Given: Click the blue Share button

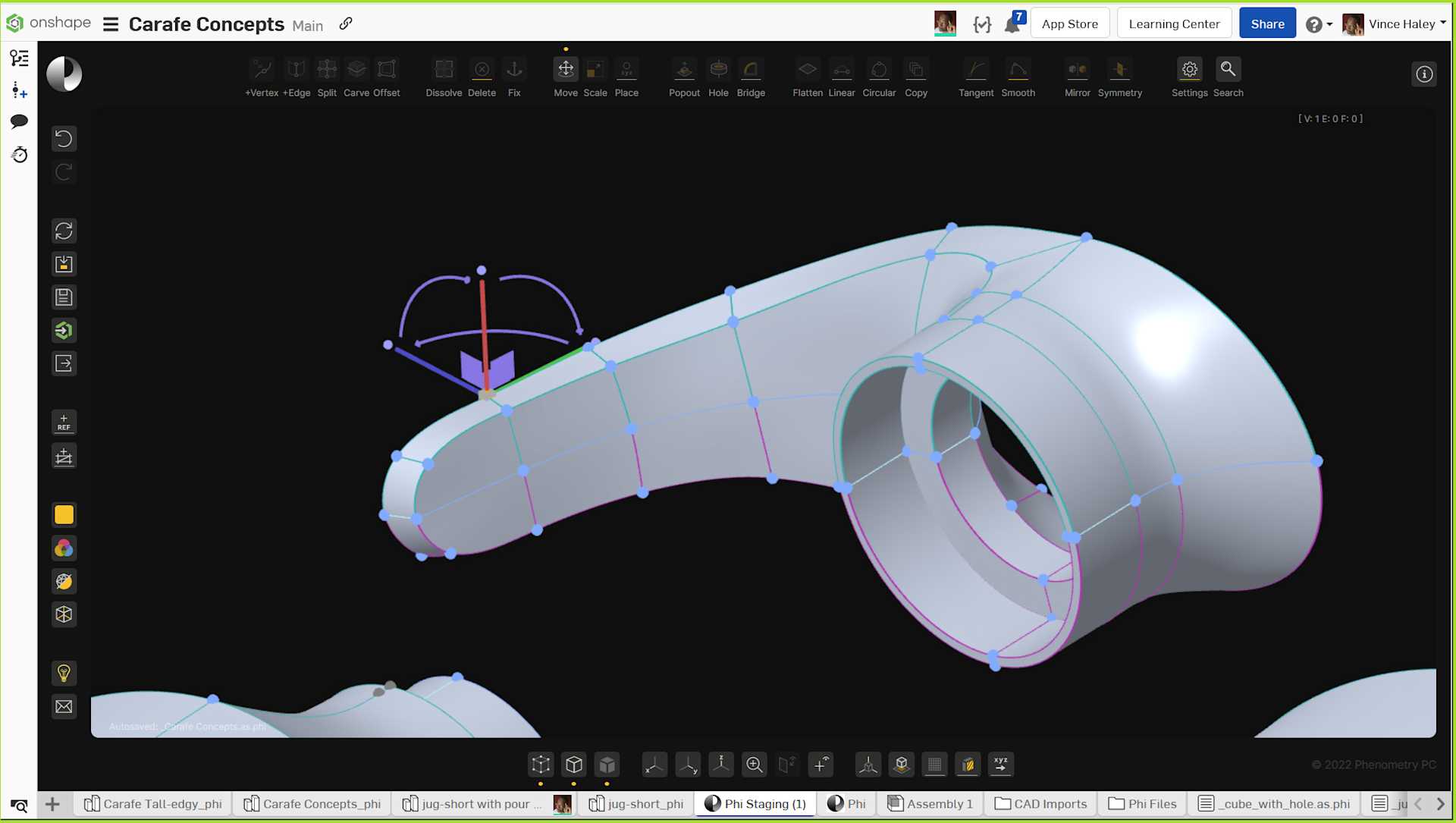Looking at the screenshot, I should coord(1267,24).
